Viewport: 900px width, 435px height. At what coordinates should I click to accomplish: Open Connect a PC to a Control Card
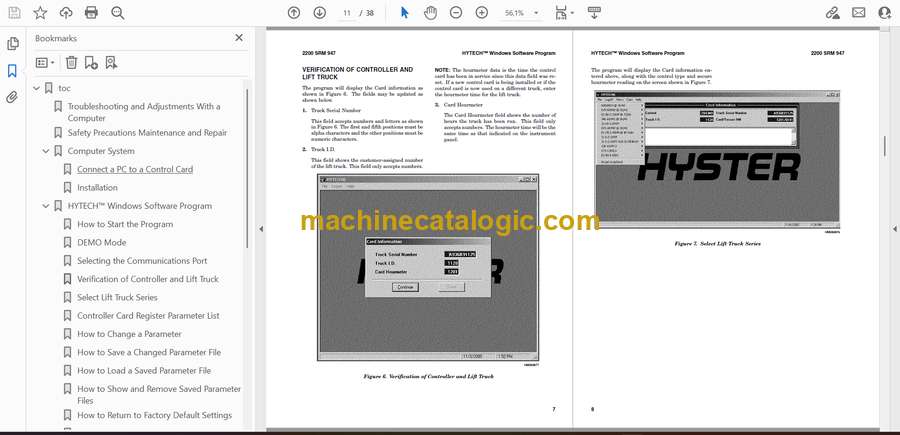click(135, 169)
